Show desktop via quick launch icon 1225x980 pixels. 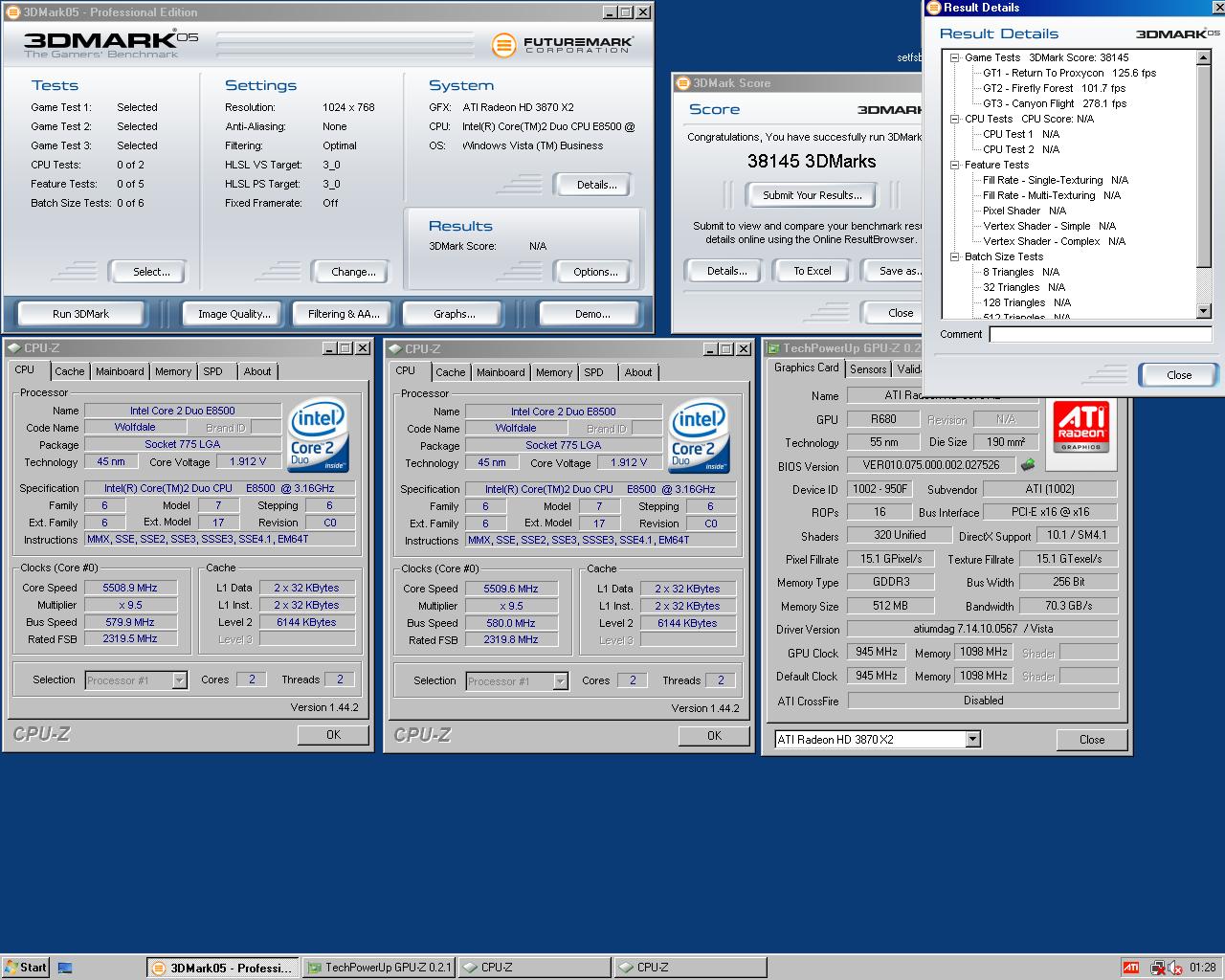[x=65, y=968]
